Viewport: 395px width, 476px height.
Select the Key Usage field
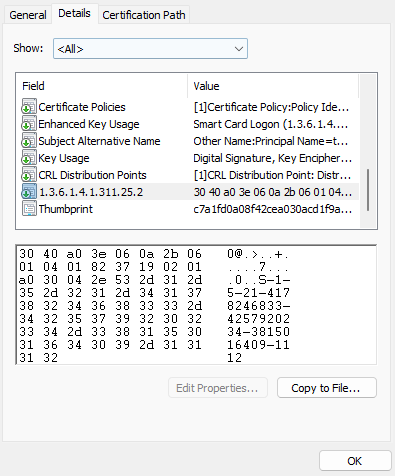pyautogui.click(x=64, y=158)
